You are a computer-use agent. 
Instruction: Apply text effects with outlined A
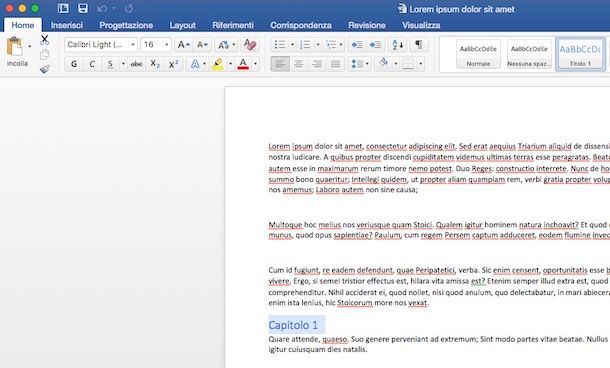coord(195,64)
